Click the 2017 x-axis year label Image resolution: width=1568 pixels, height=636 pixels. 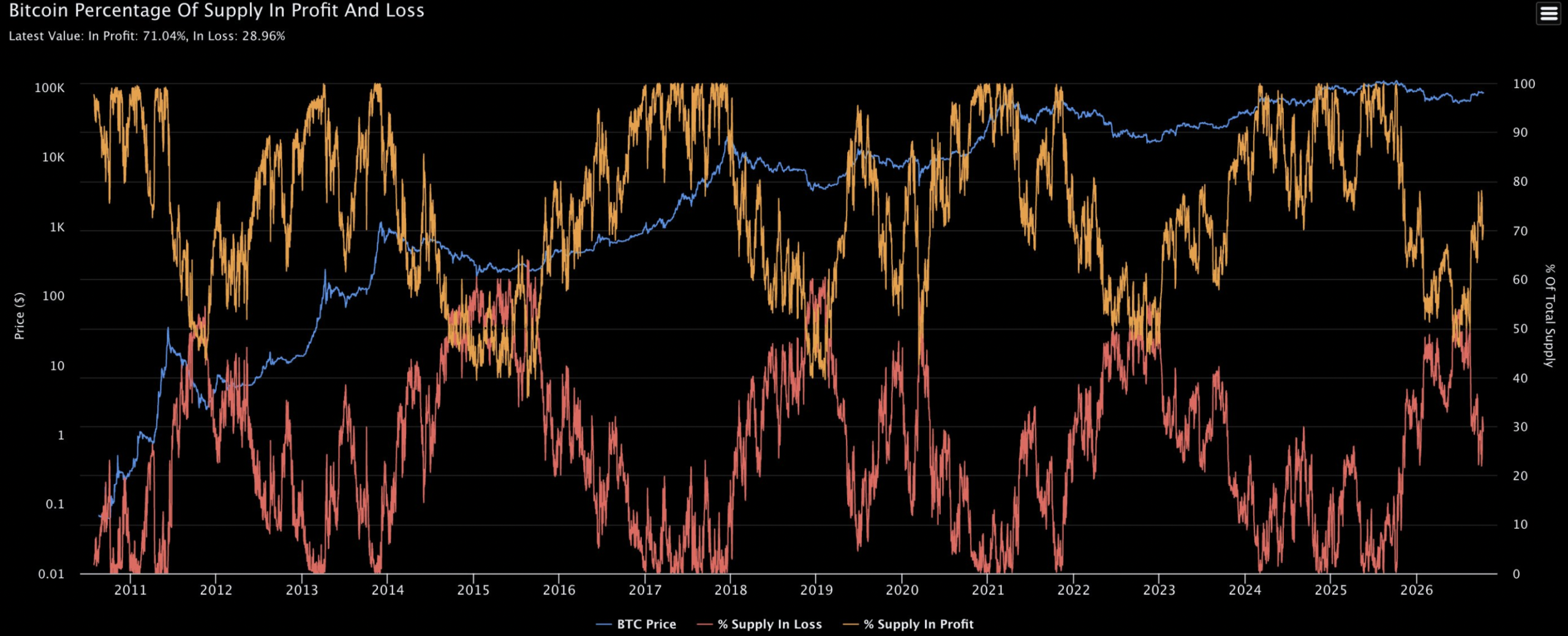coord(645,590)
